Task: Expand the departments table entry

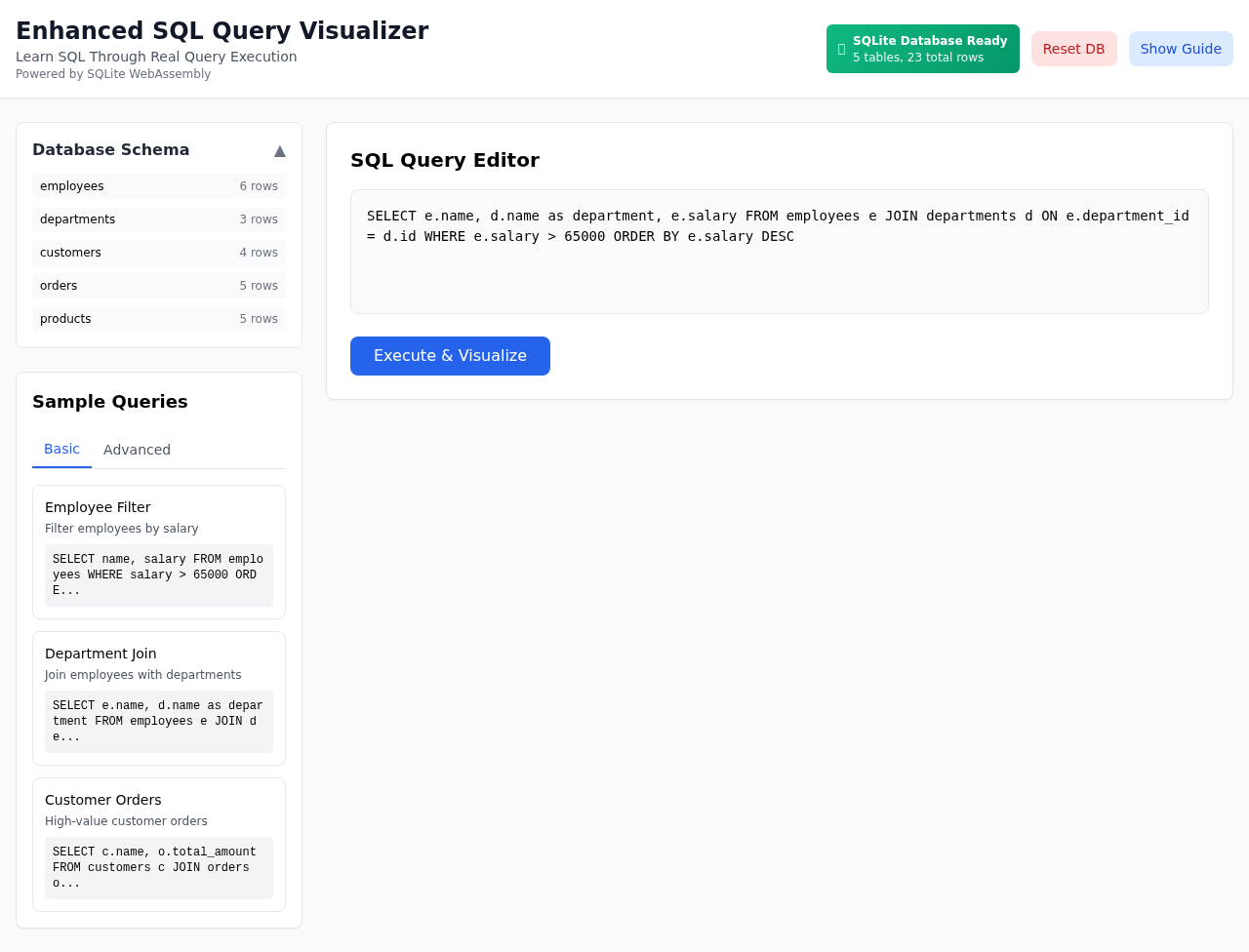Action: [x=158, y=218]
